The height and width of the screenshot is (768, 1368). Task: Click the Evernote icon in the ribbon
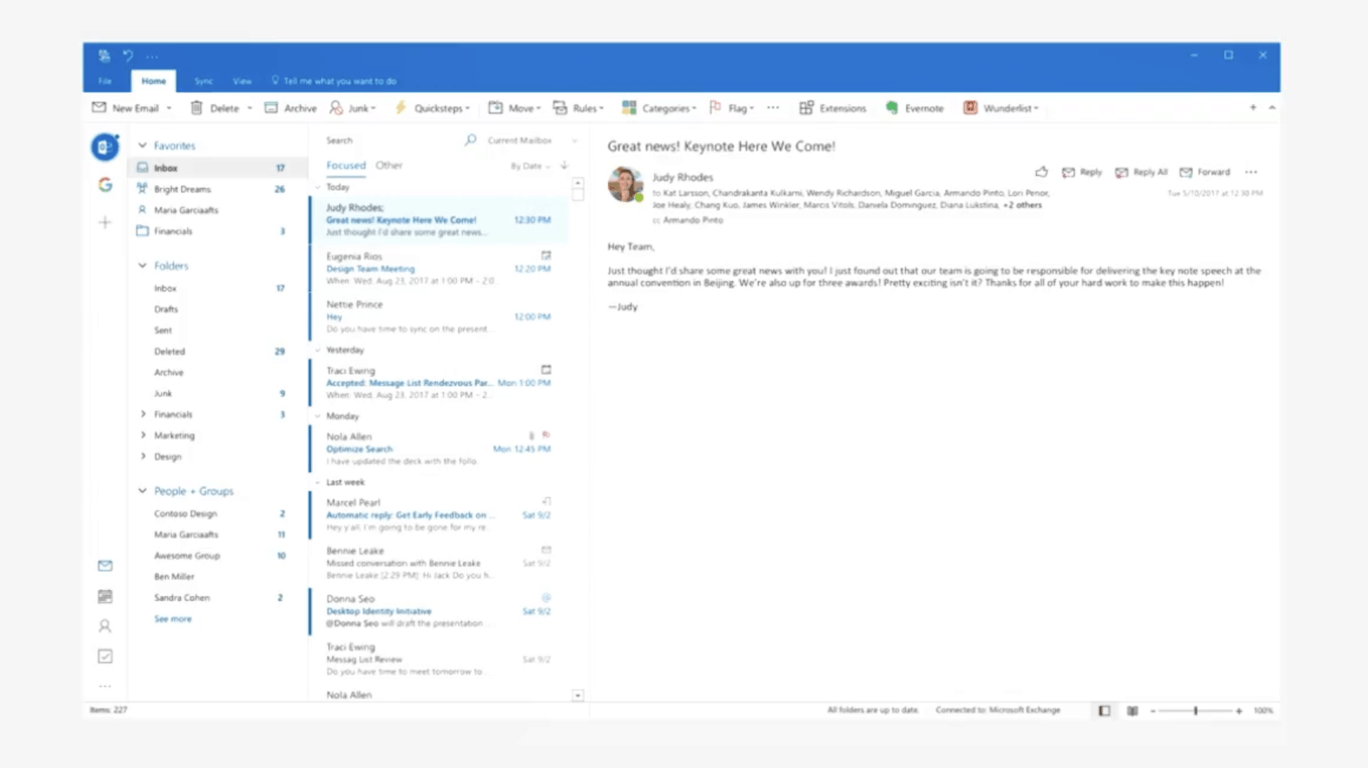click(x=892, y=108)
